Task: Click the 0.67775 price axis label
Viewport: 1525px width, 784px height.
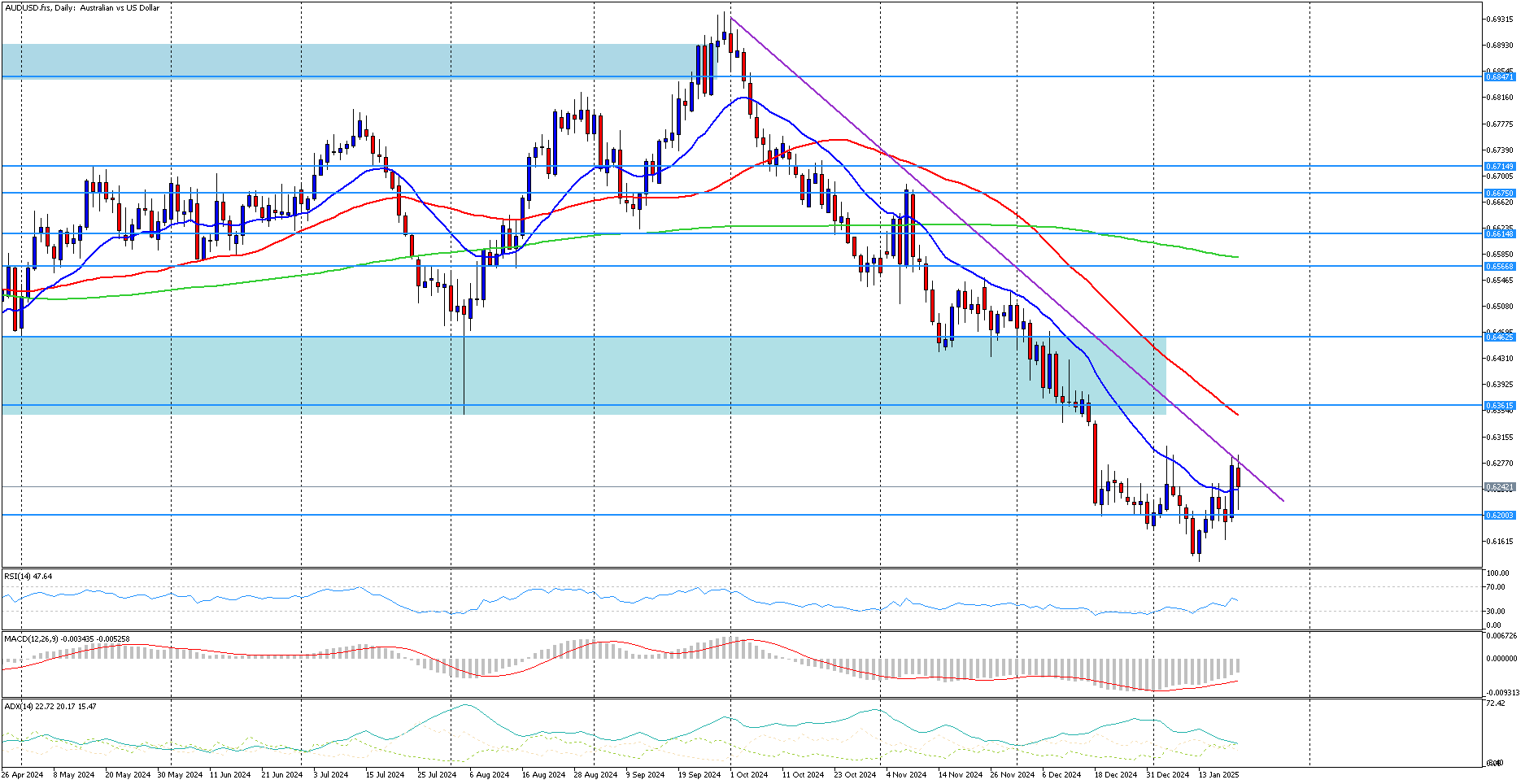Action: (x=1500, y=124)
